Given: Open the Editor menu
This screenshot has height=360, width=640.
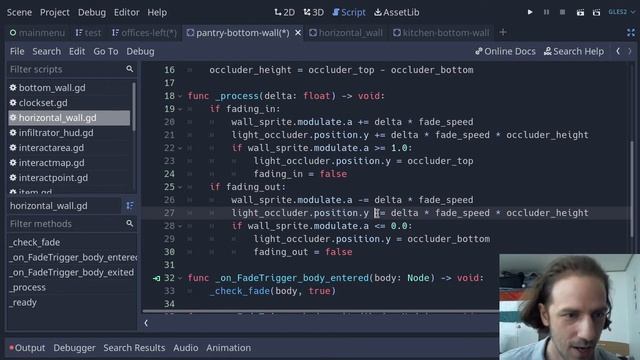Looking at the screenshot, I should [x=127, y=12].
